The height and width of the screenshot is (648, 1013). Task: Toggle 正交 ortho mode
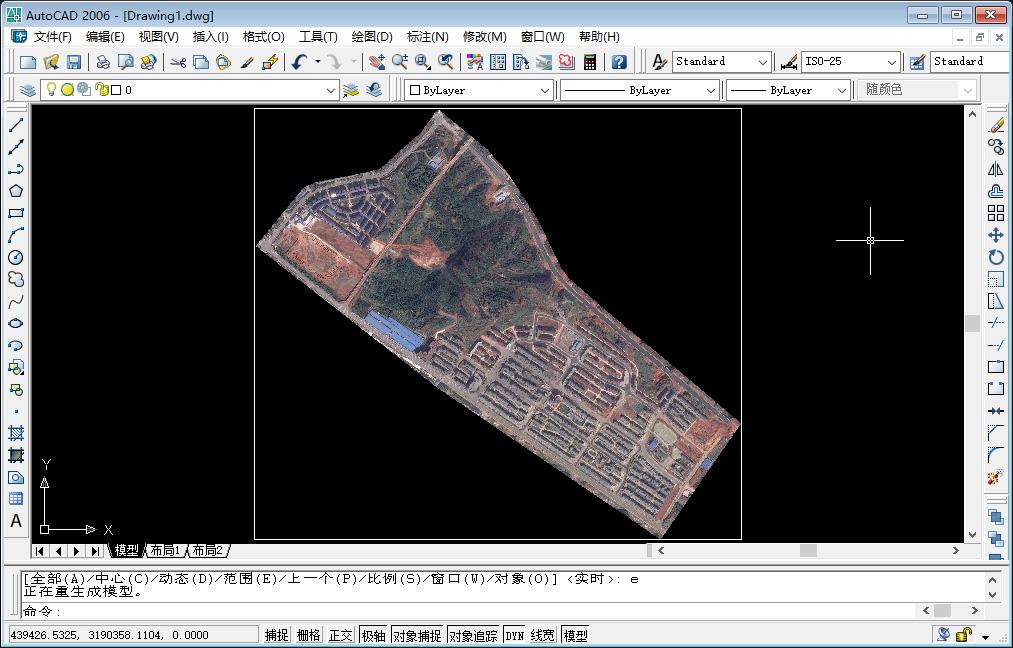tap(340, 635)
